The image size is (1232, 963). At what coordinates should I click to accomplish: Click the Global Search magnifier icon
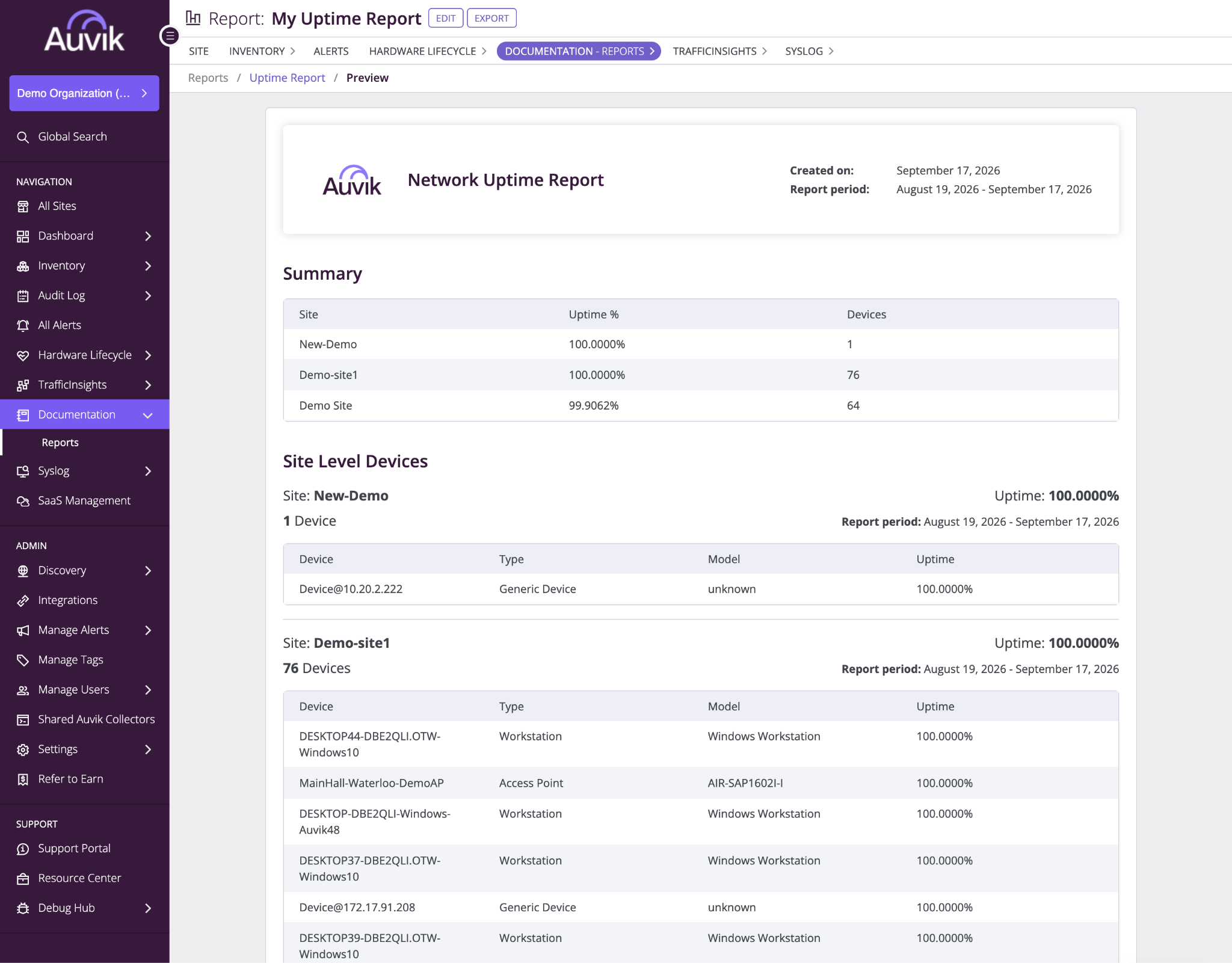[23, 137]
